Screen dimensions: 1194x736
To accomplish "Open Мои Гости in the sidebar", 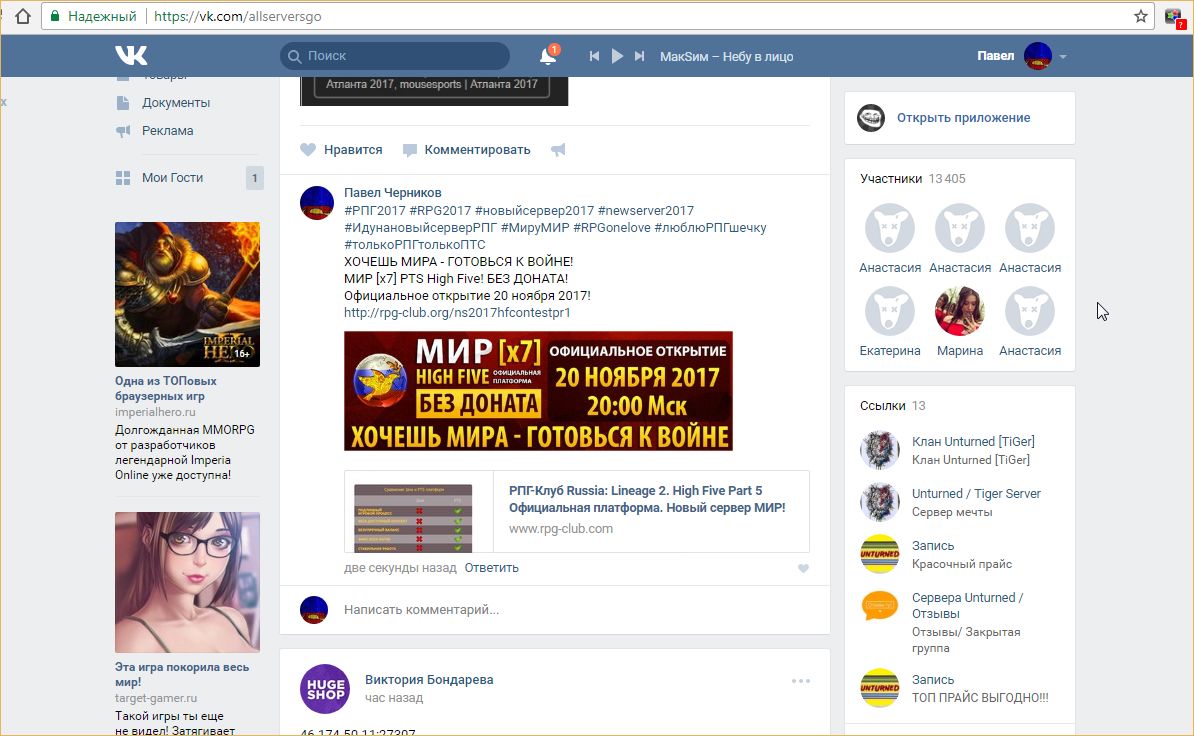I will (172, 178).
